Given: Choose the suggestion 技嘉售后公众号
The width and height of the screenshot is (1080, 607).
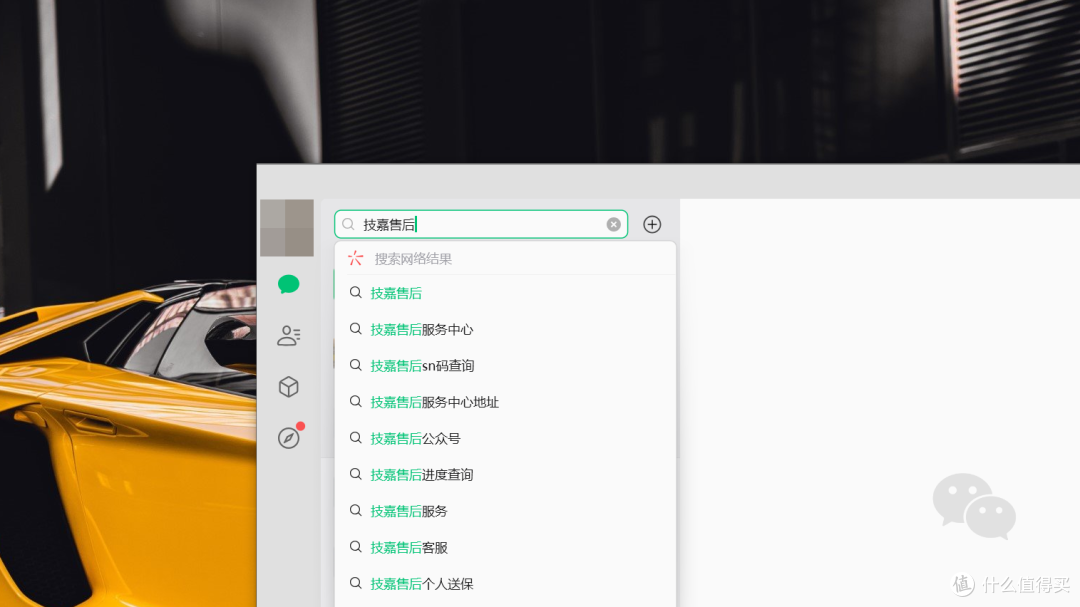Looking at the screenshot, I should (x=506, y=439).
